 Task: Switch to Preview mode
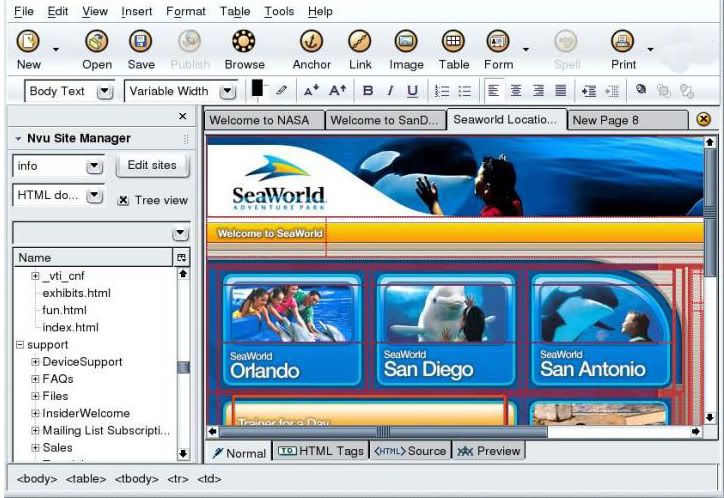[x=489, y=451]
